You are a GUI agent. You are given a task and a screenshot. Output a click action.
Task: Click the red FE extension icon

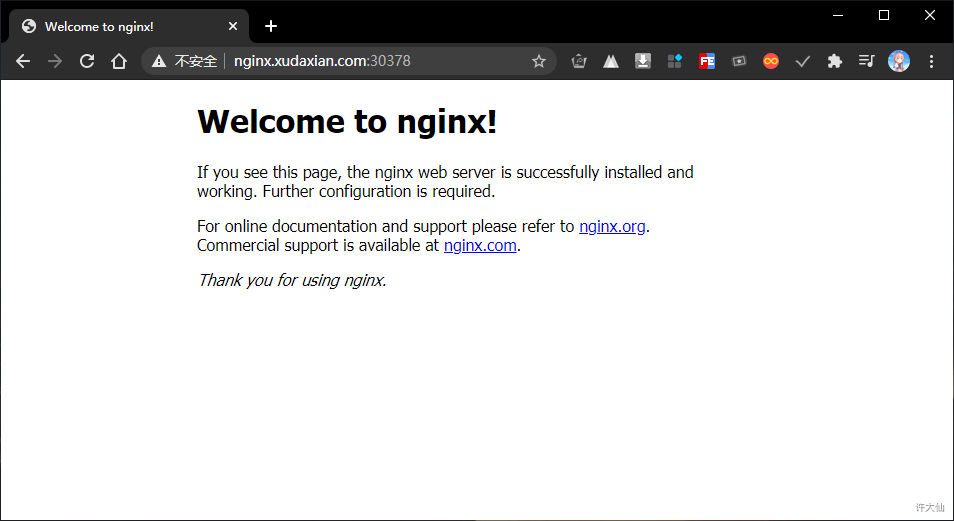point(707,61)
